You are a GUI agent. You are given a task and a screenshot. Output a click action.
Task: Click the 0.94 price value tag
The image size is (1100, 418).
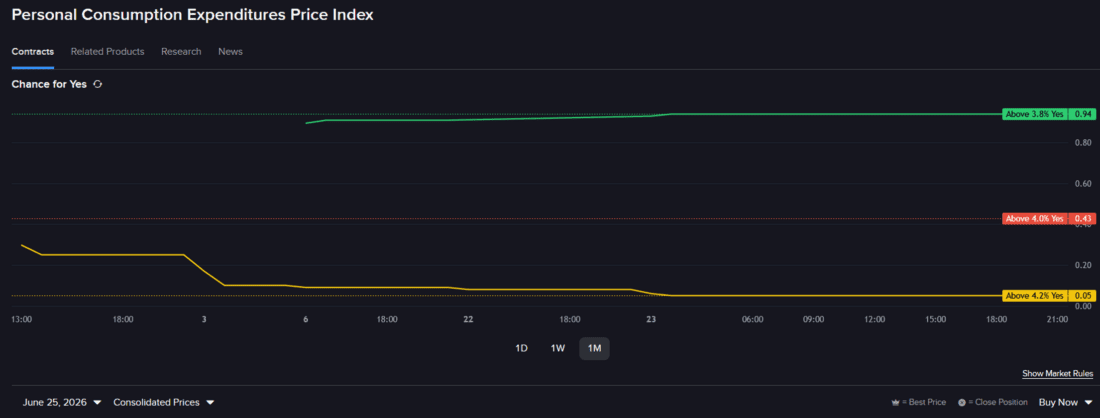click(x=1082, y=114)
